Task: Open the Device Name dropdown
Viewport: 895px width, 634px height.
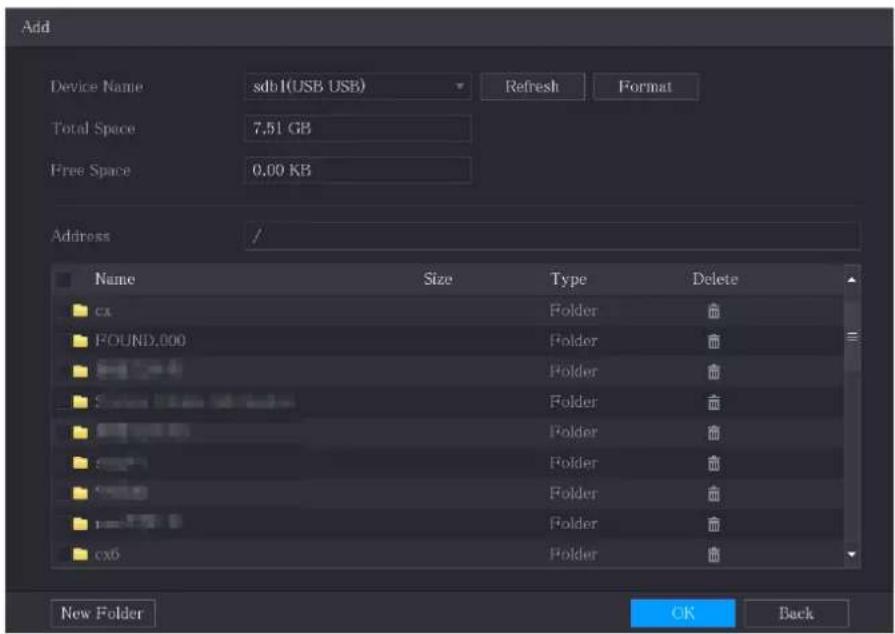Action: 358,87
